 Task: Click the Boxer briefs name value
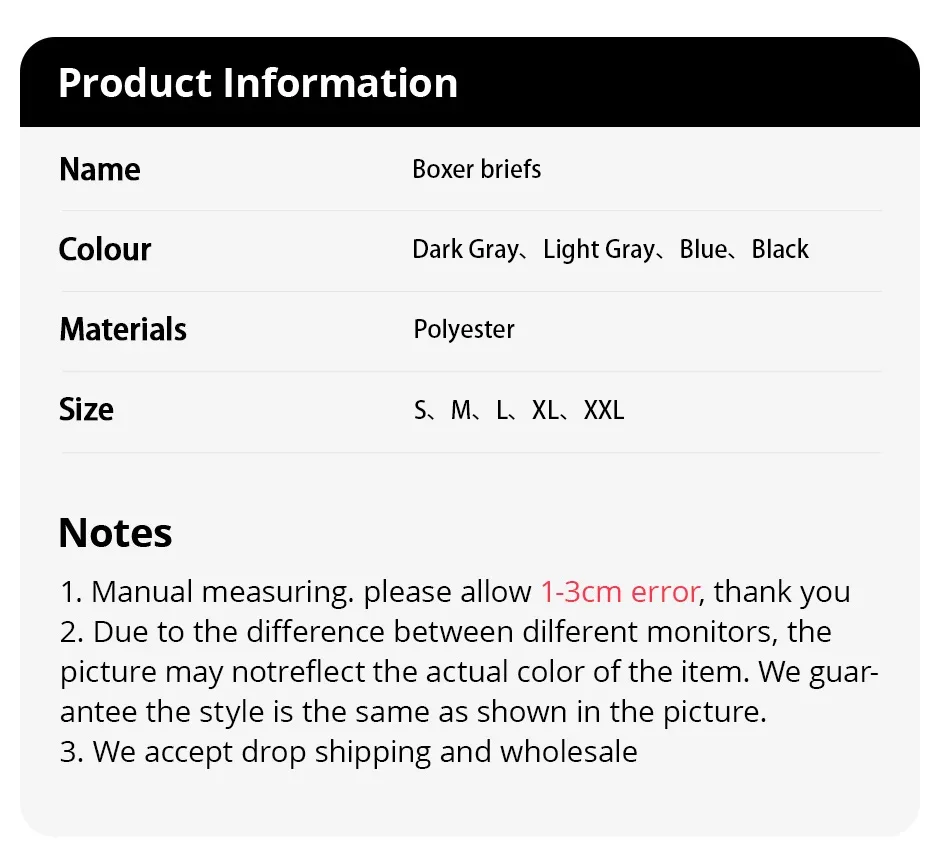click(x=476, y=169)
